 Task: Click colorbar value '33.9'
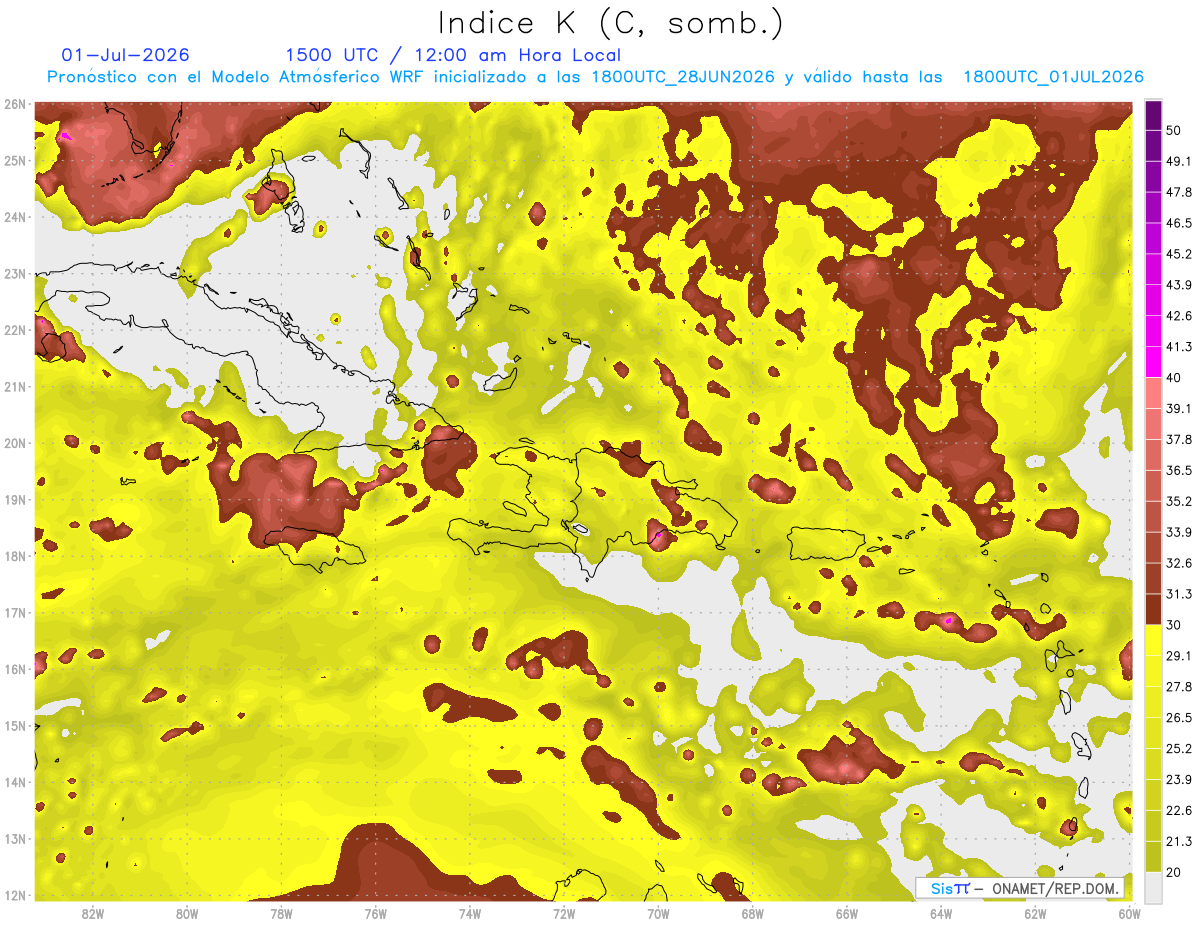coord(1179,532)
